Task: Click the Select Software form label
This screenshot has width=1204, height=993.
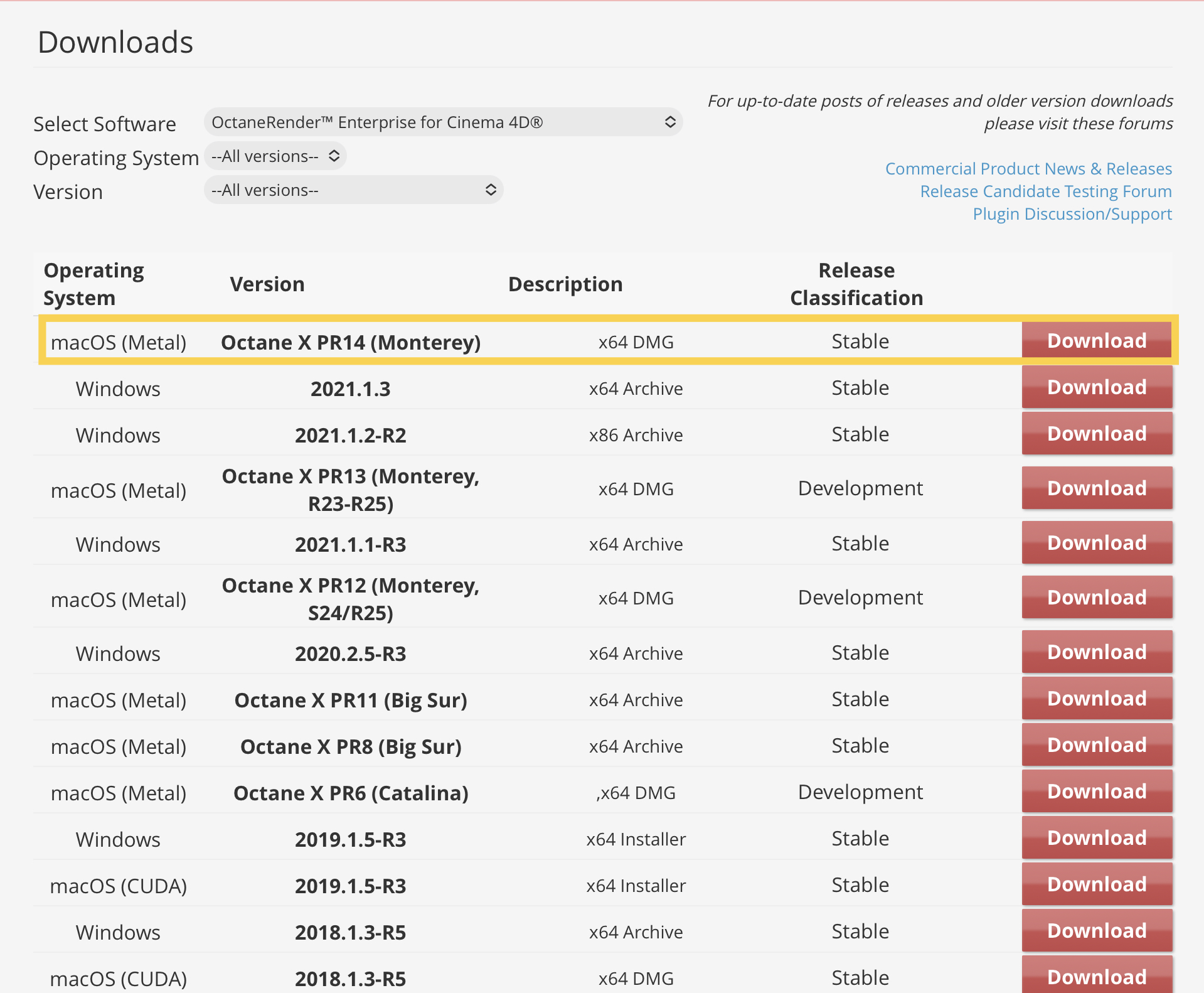Action: [x=105, y=124]
